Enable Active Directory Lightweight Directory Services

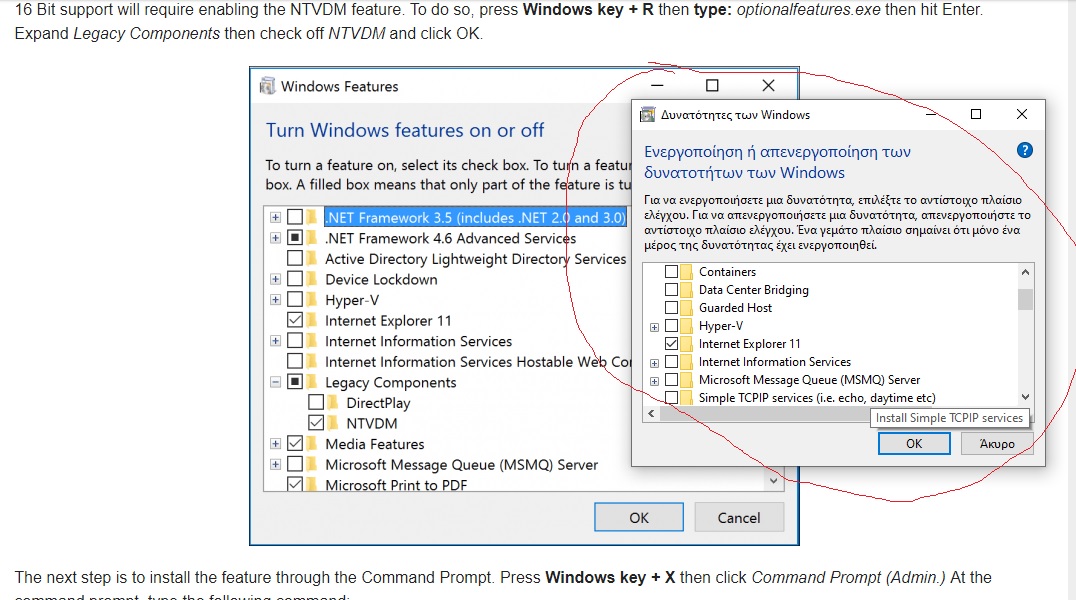[295, 258]
